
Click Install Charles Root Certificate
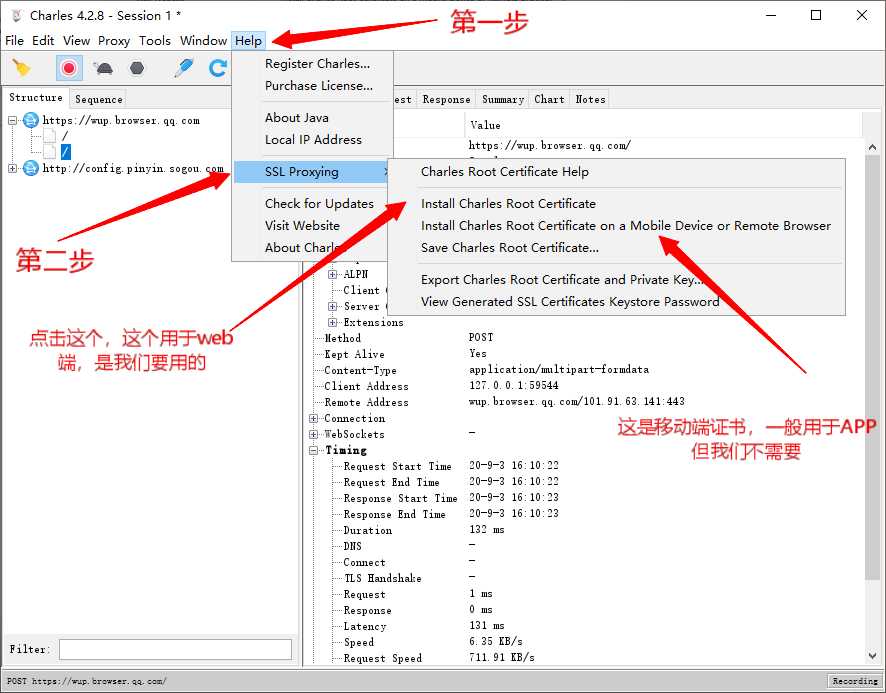(616, 203)
